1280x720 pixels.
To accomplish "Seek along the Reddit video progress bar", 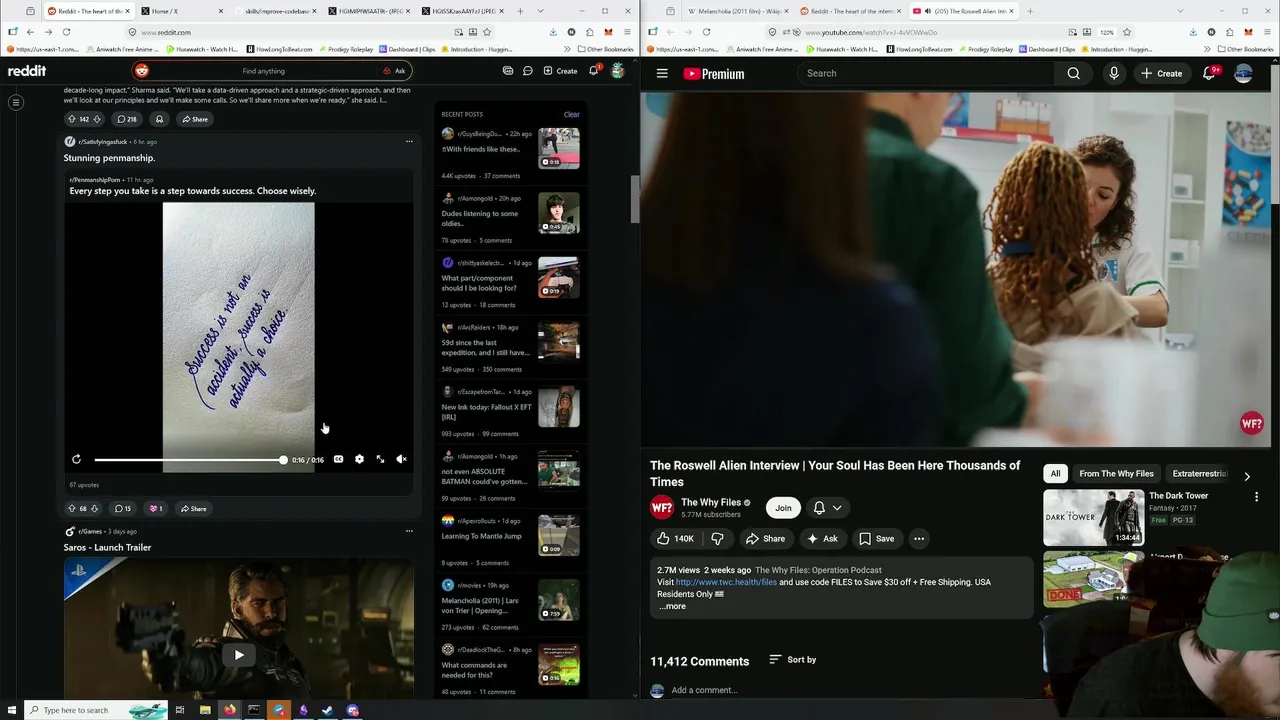I will pyautogui.click(x=189, y=460).
